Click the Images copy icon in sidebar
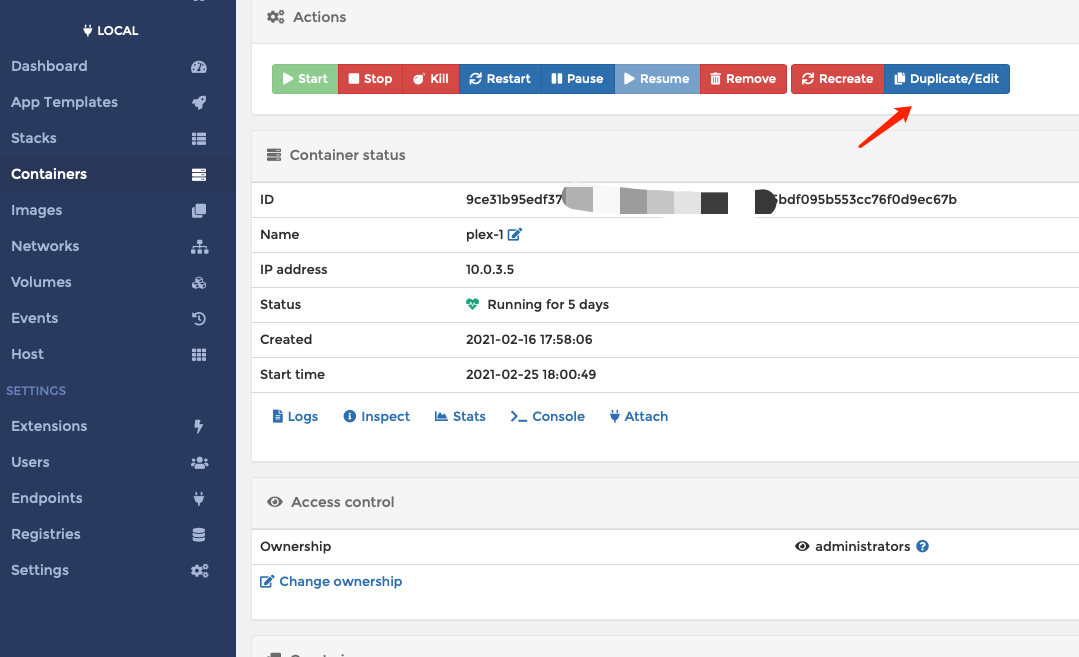 [199, 211]
